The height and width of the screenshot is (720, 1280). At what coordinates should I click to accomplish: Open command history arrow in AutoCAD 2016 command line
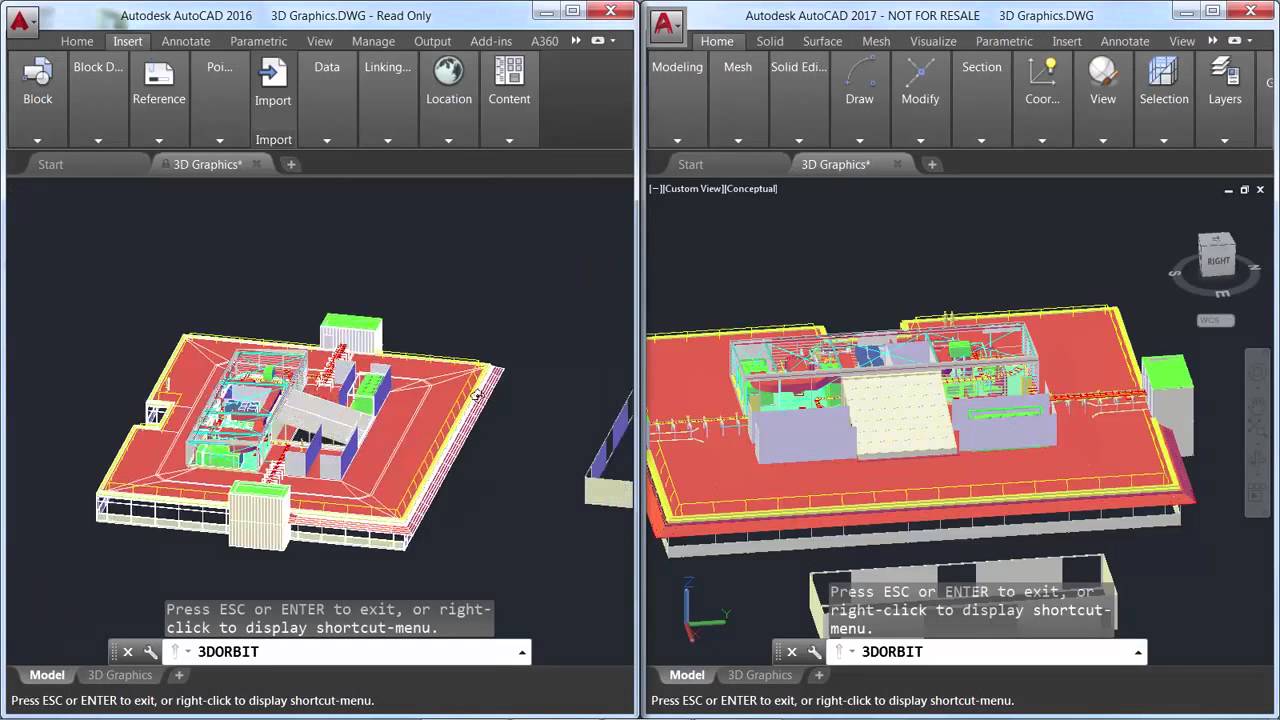pyautogui.click(x=521, y=652)
